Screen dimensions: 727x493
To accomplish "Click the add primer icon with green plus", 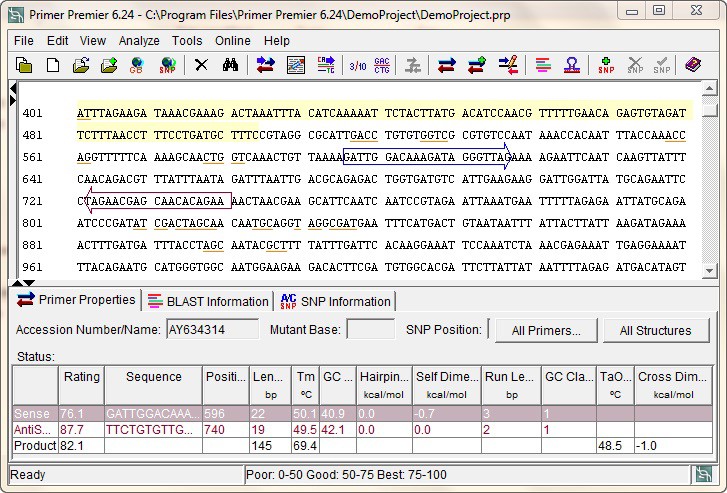I will tap(477, 65).
